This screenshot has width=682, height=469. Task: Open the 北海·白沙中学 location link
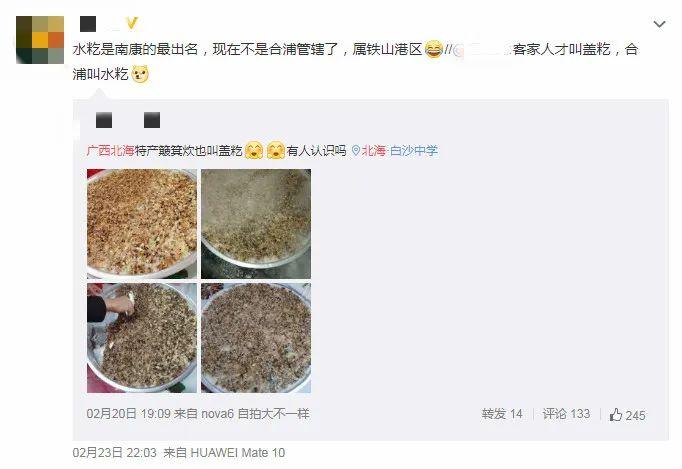point(399,151)
